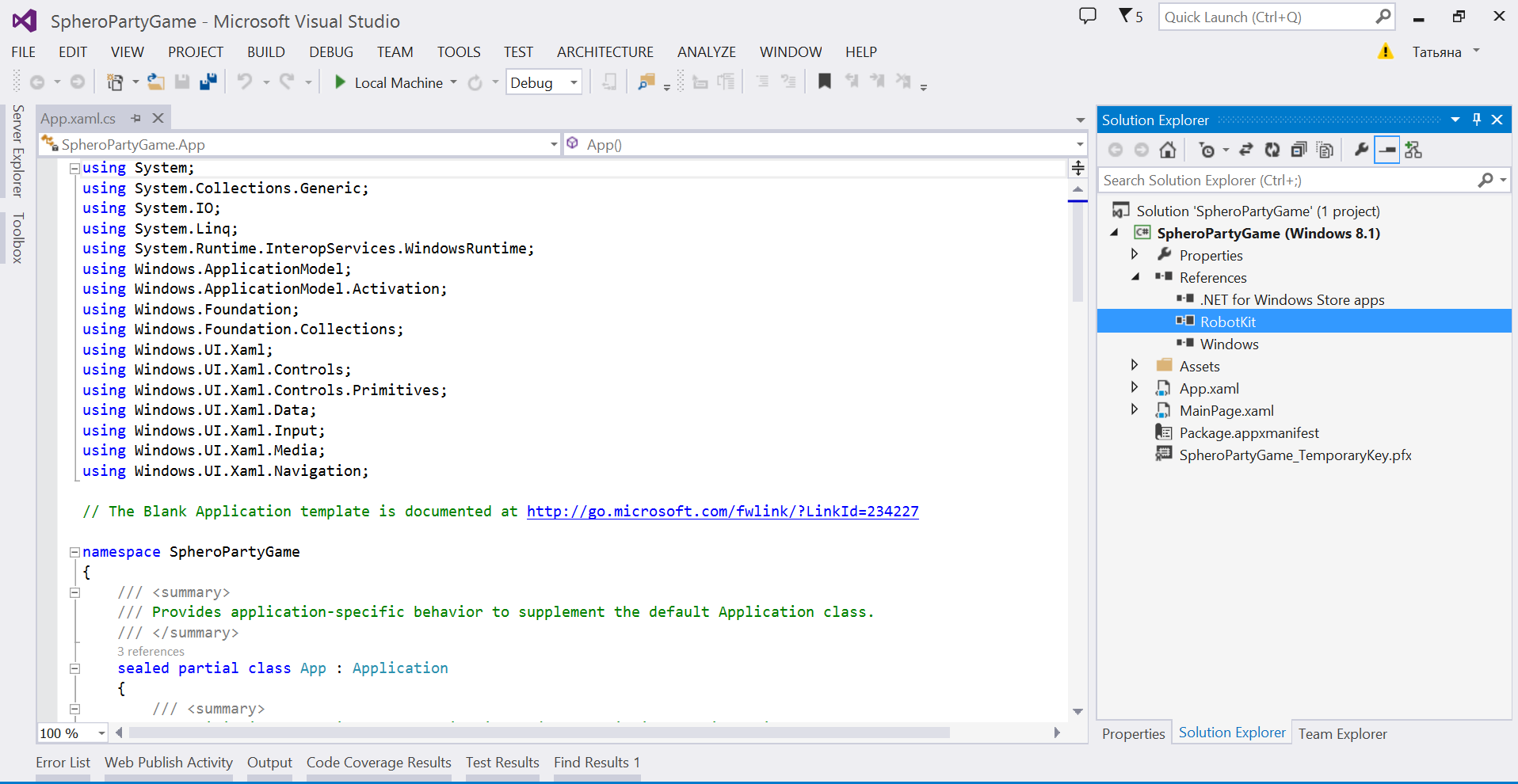Image resolution: width=1518 pixels, height=784 pixels.
Task: Click the yellow warning icon near account
Action: coord(1385,51)
